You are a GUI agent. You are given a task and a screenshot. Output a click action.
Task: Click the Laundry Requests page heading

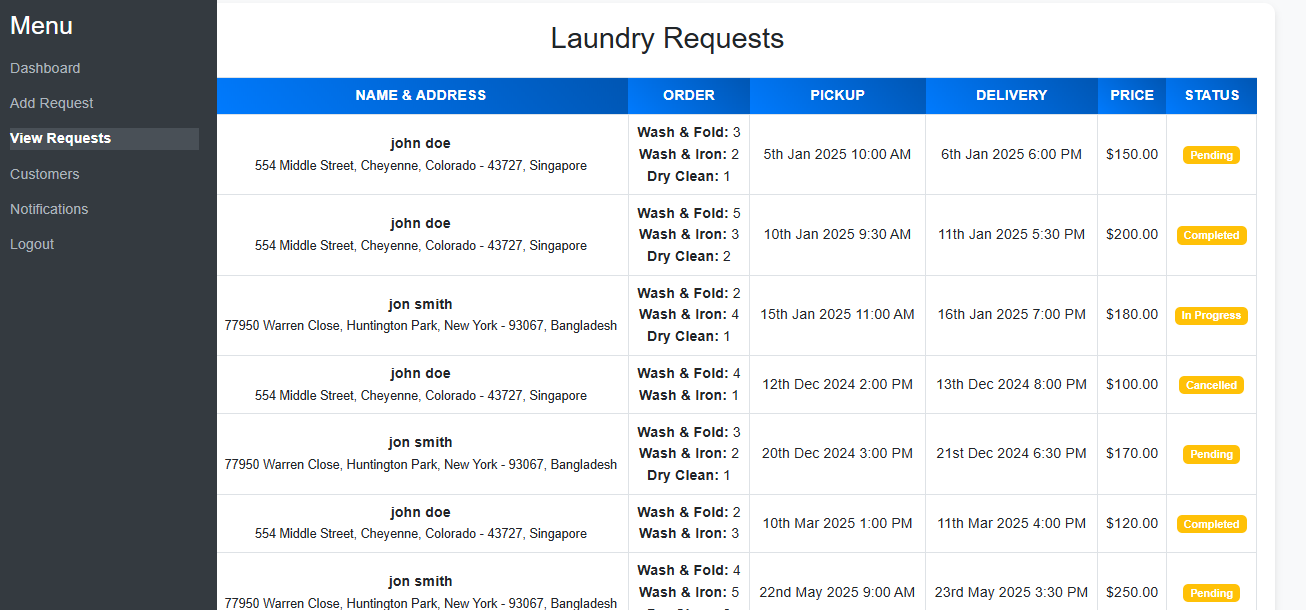[667, 39]
